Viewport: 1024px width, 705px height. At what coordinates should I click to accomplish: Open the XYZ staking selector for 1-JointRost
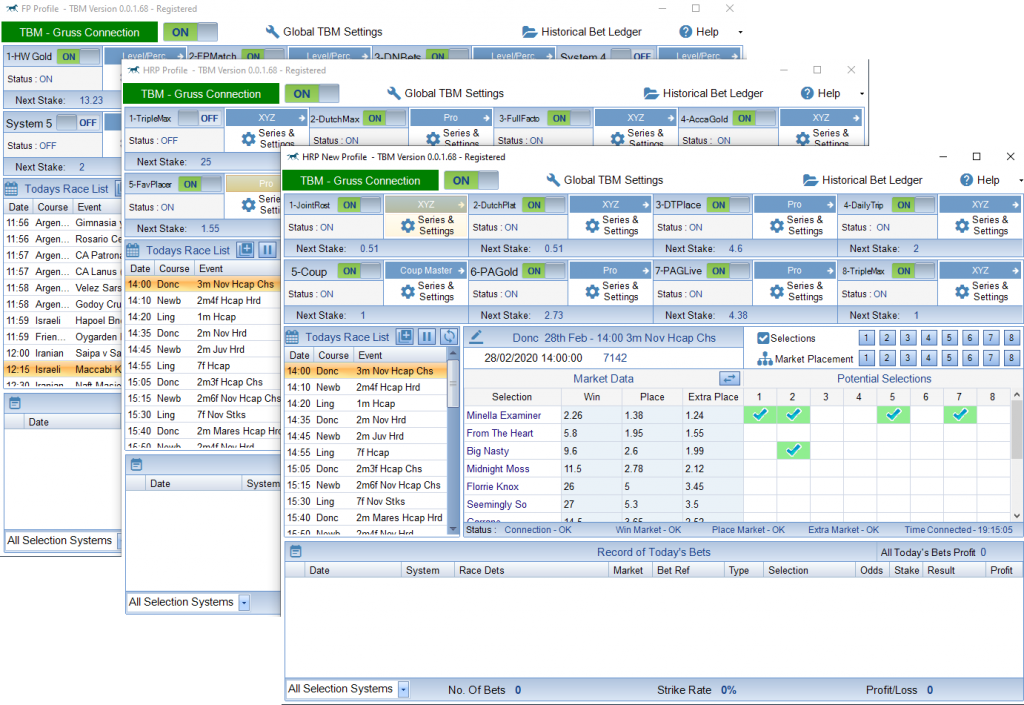[x=426, y=205]
